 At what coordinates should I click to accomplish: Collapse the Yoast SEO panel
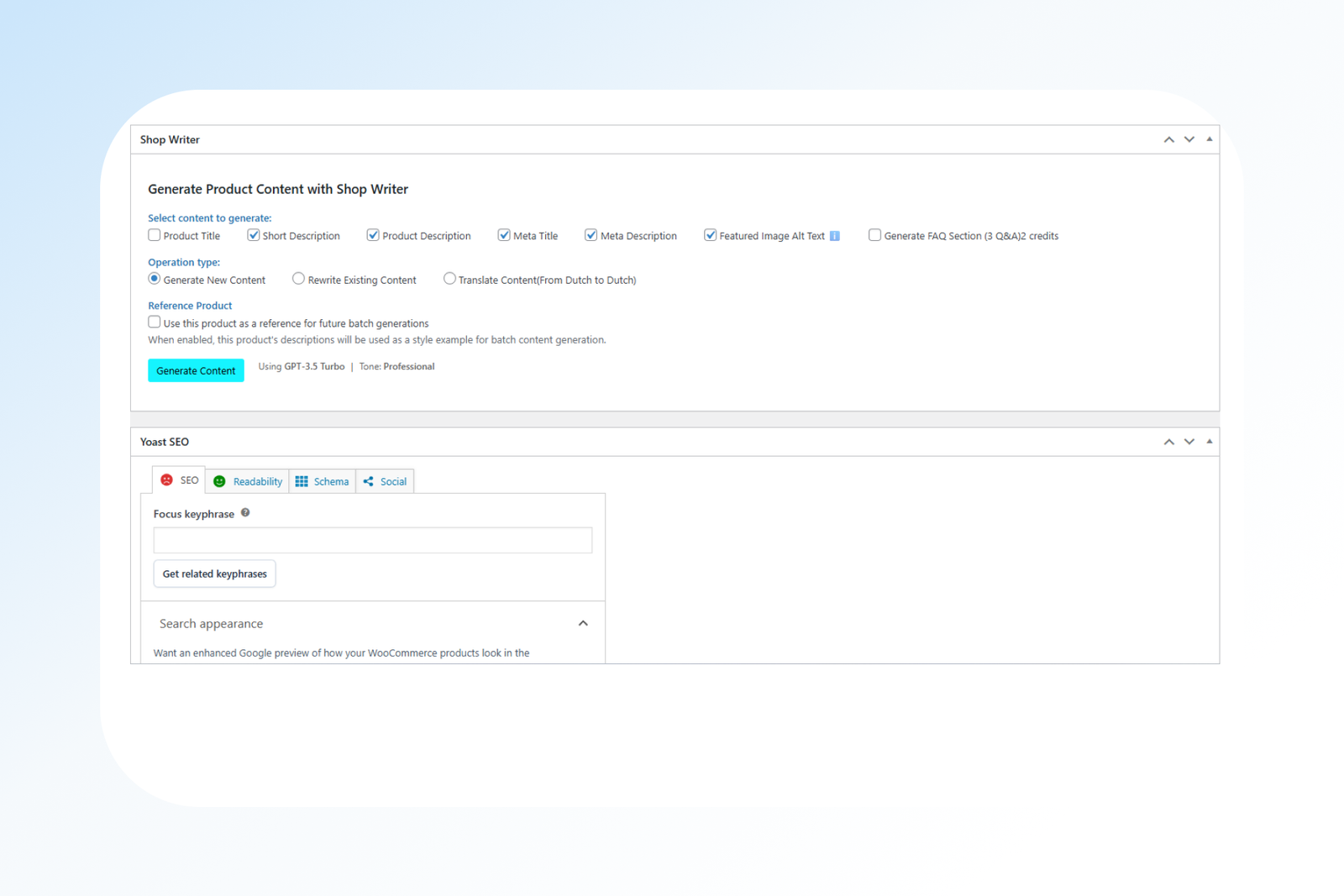(1209, 442)
